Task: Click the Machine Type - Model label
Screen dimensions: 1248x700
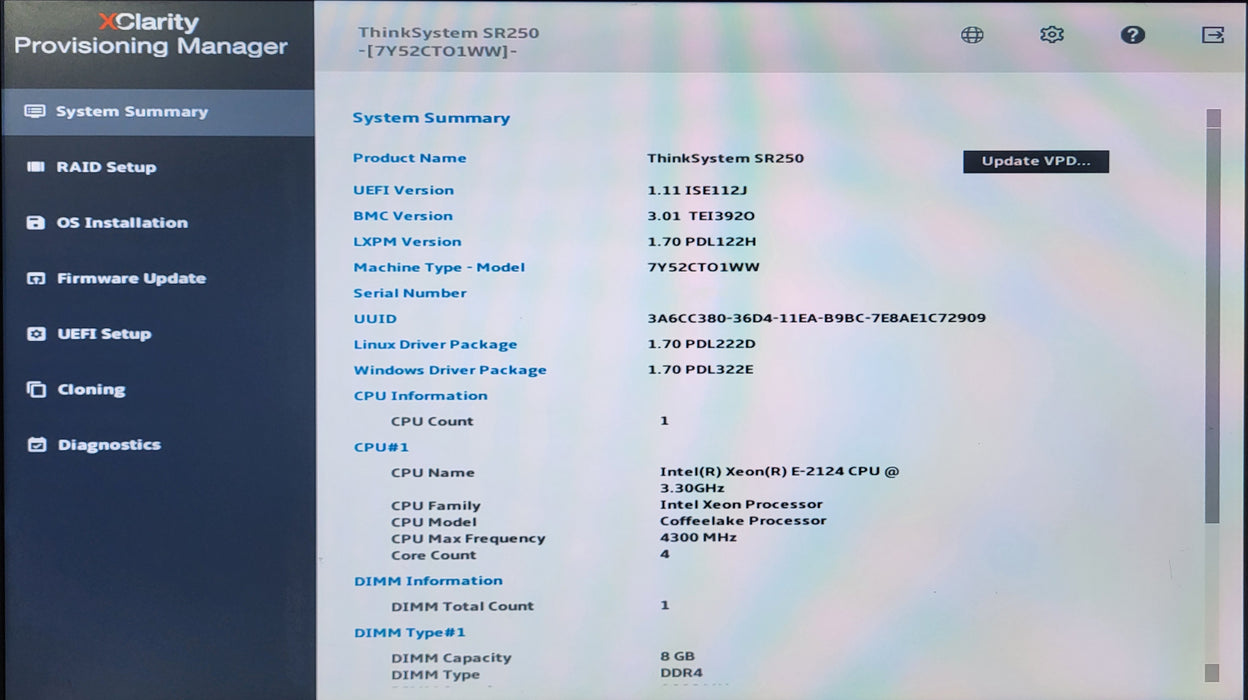Action: (x=439, y=268)
